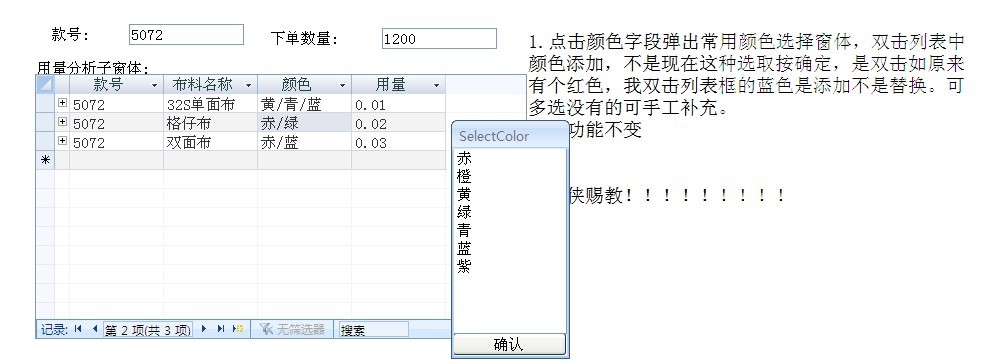Go to first record navigation icon

pos(78,329)
